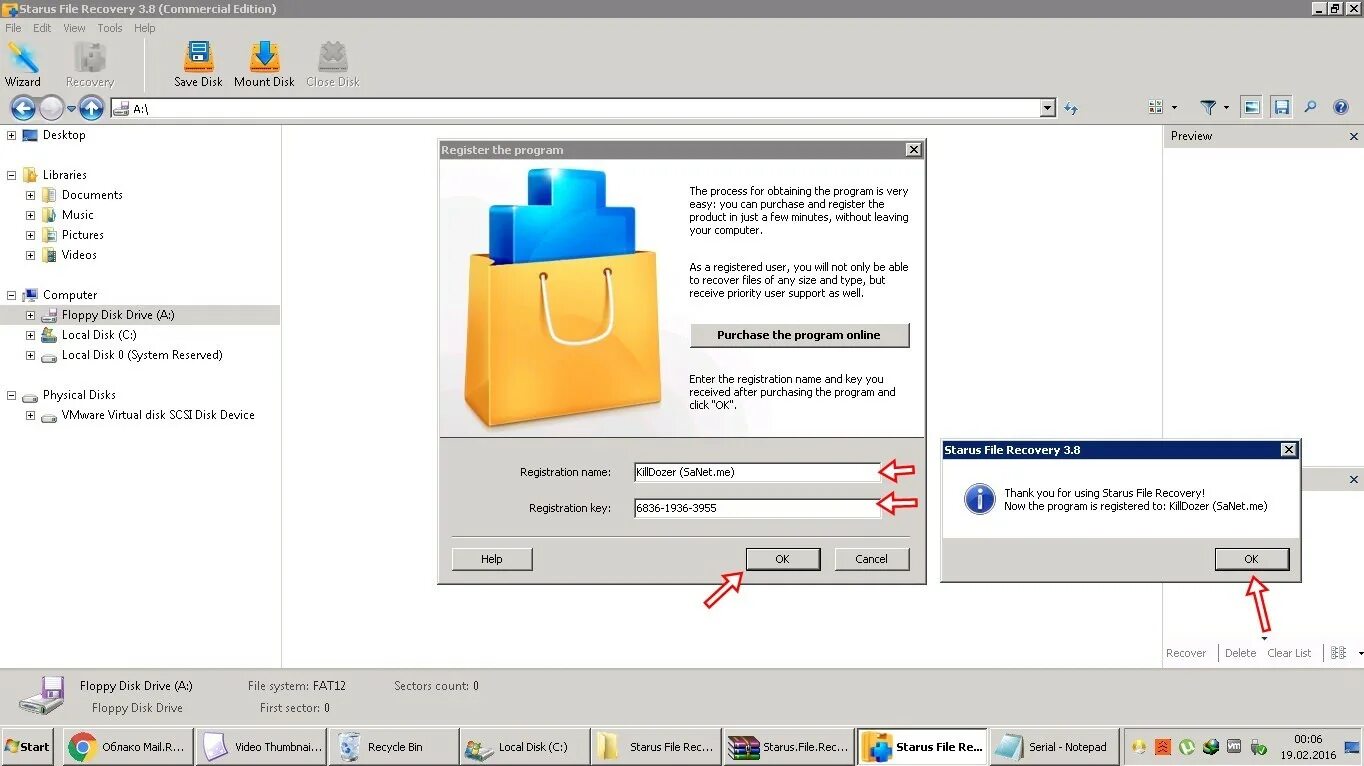
Task: Click the Registration key field
Action: (x=757, y=508)
